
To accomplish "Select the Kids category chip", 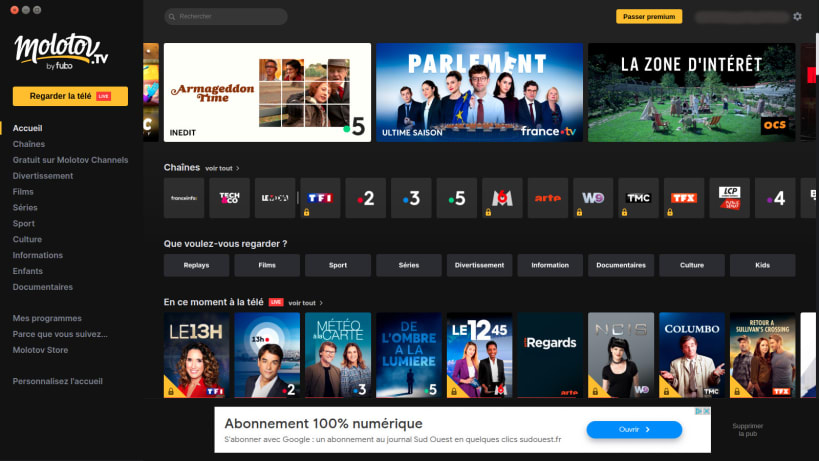I will tap(763, 265).
